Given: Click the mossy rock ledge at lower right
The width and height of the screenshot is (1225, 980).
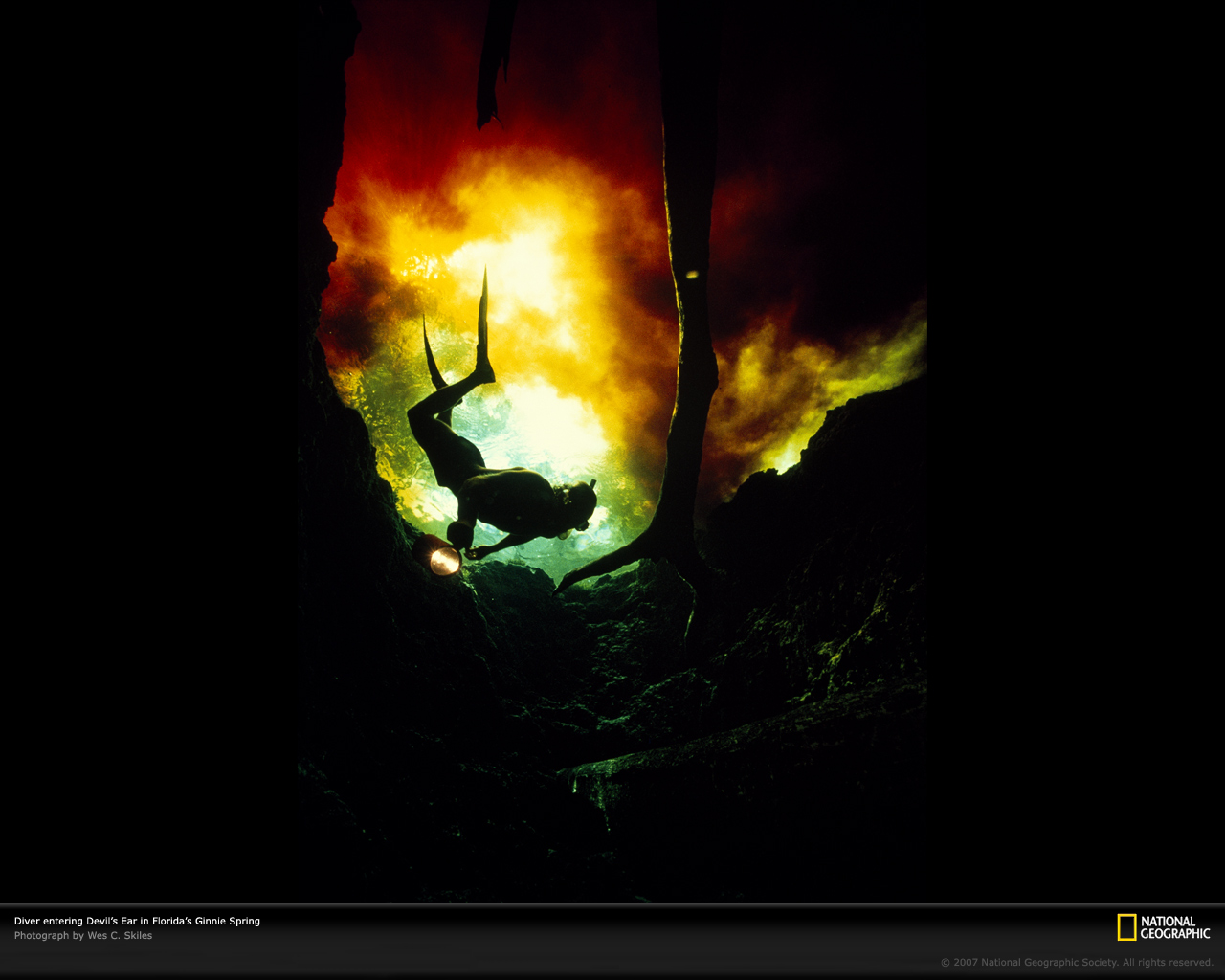Looking at the screenshot, I should click(x=746, y=746).
